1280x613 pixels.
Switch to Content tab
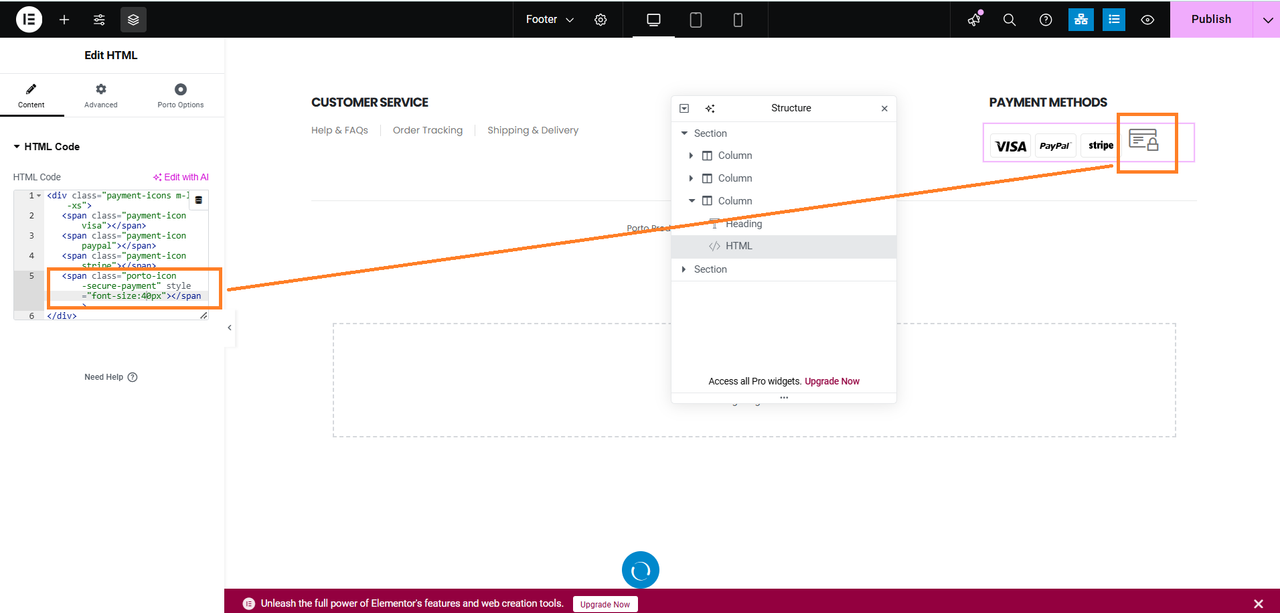pos(31,96)
